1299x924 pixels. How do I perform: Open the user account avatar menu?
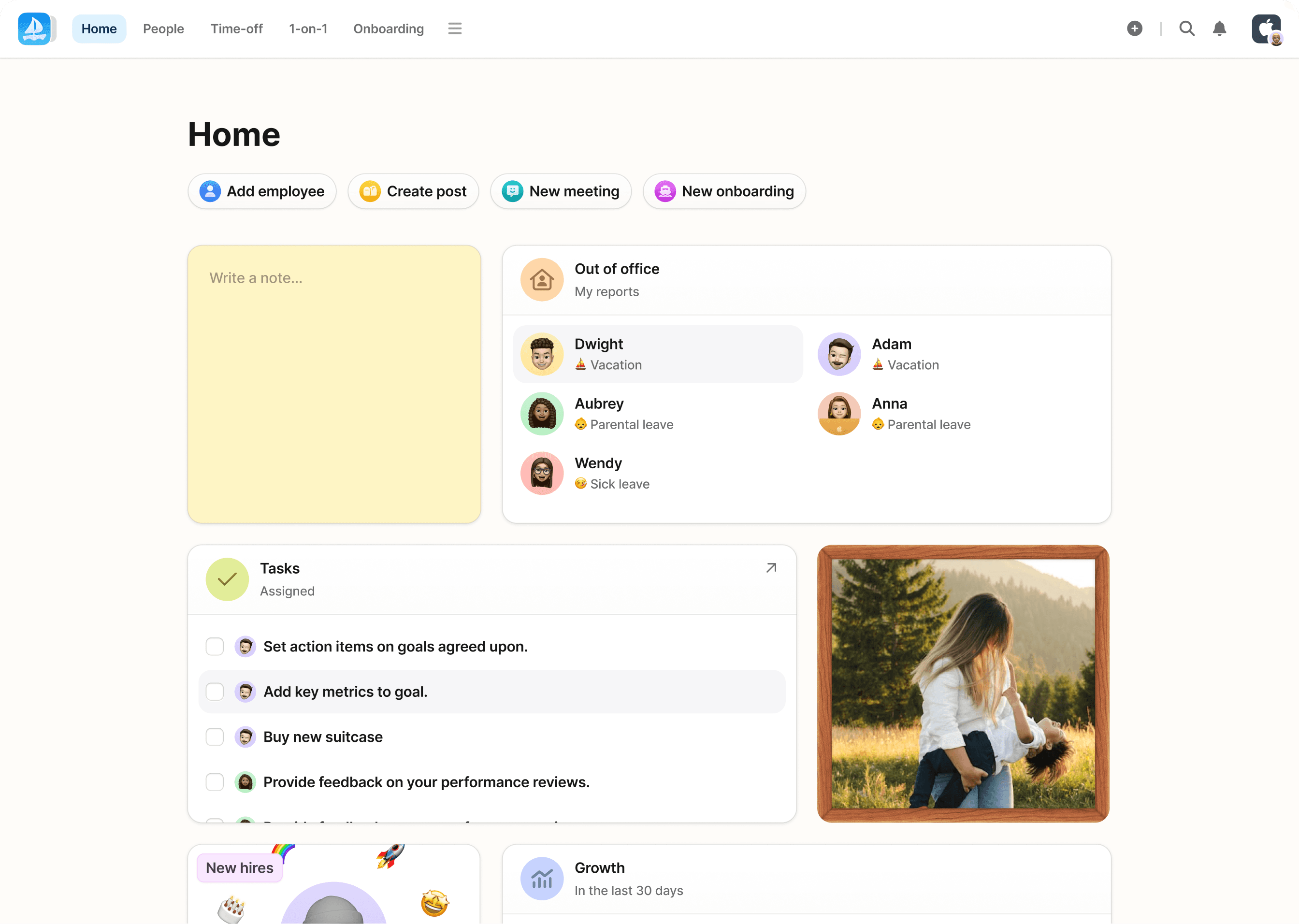coord(1267,29)
